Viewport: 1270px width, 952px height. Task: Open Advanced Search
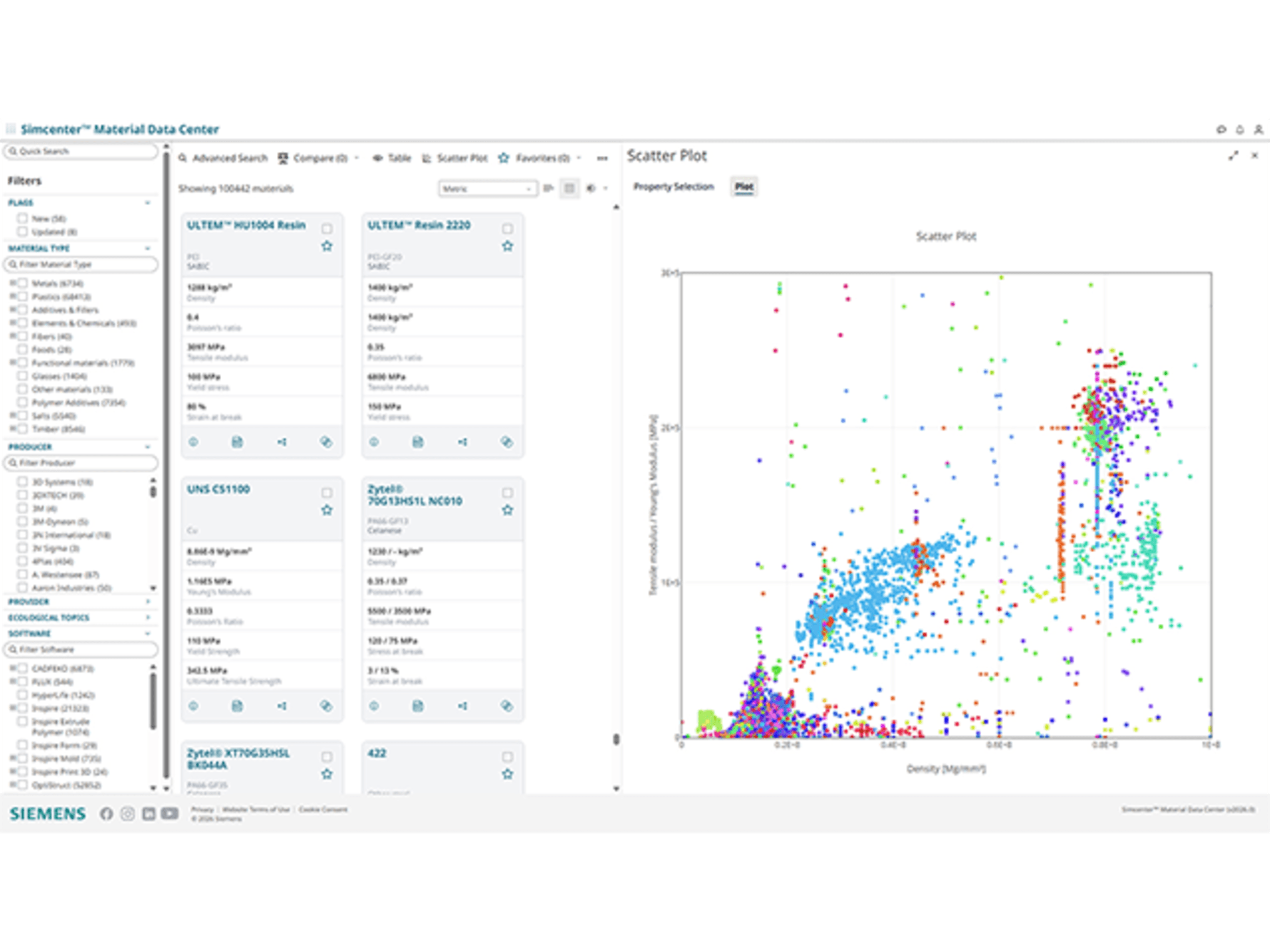point(223,158)
